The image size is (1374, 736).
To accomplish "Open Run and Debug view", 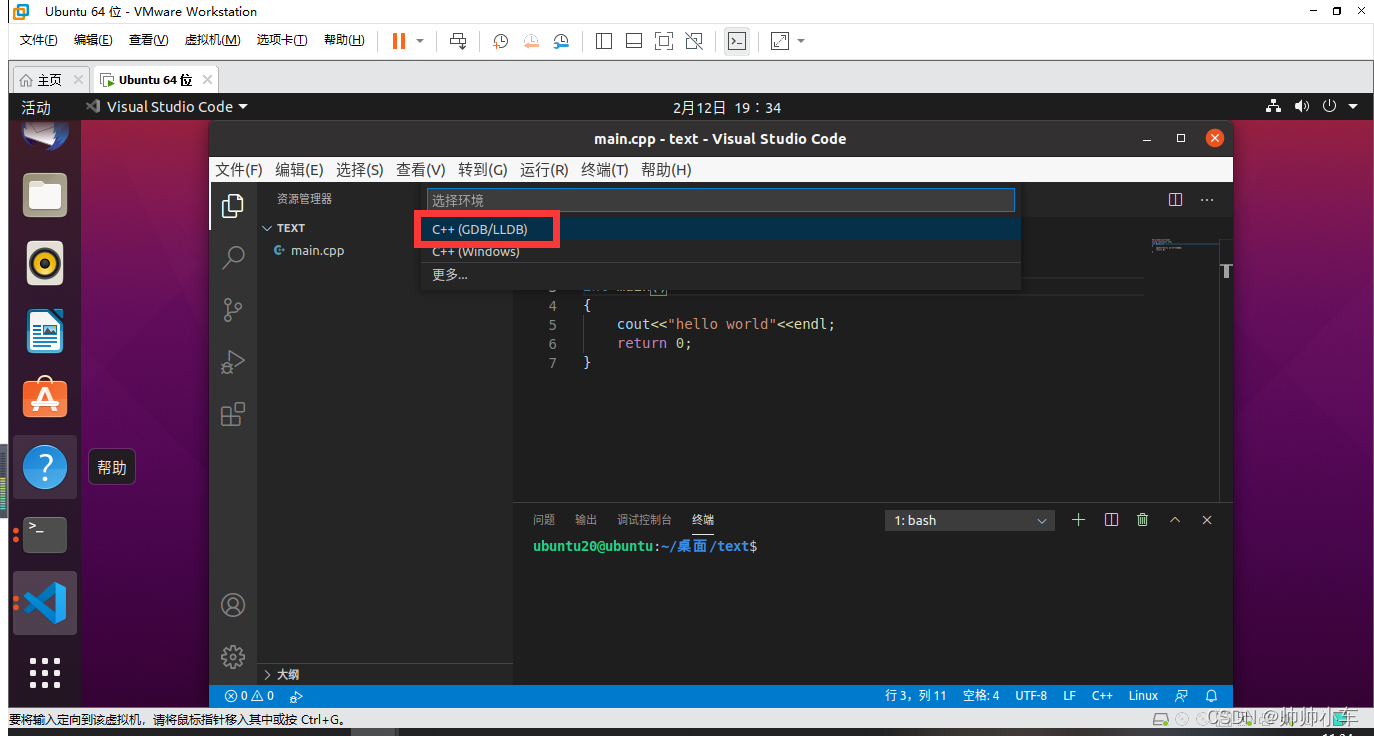I will [x=233, y=361].
